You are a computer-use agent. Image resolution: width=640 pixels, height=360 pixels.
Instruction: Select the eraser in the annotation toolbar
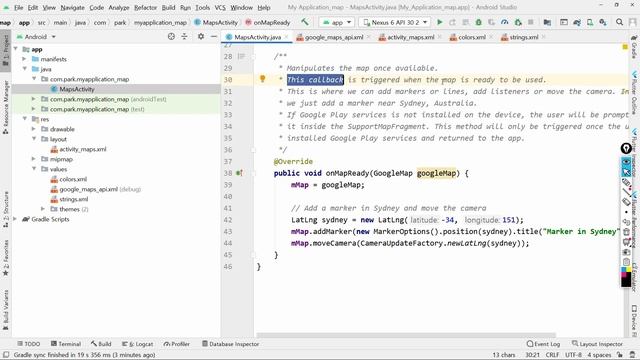626,202
